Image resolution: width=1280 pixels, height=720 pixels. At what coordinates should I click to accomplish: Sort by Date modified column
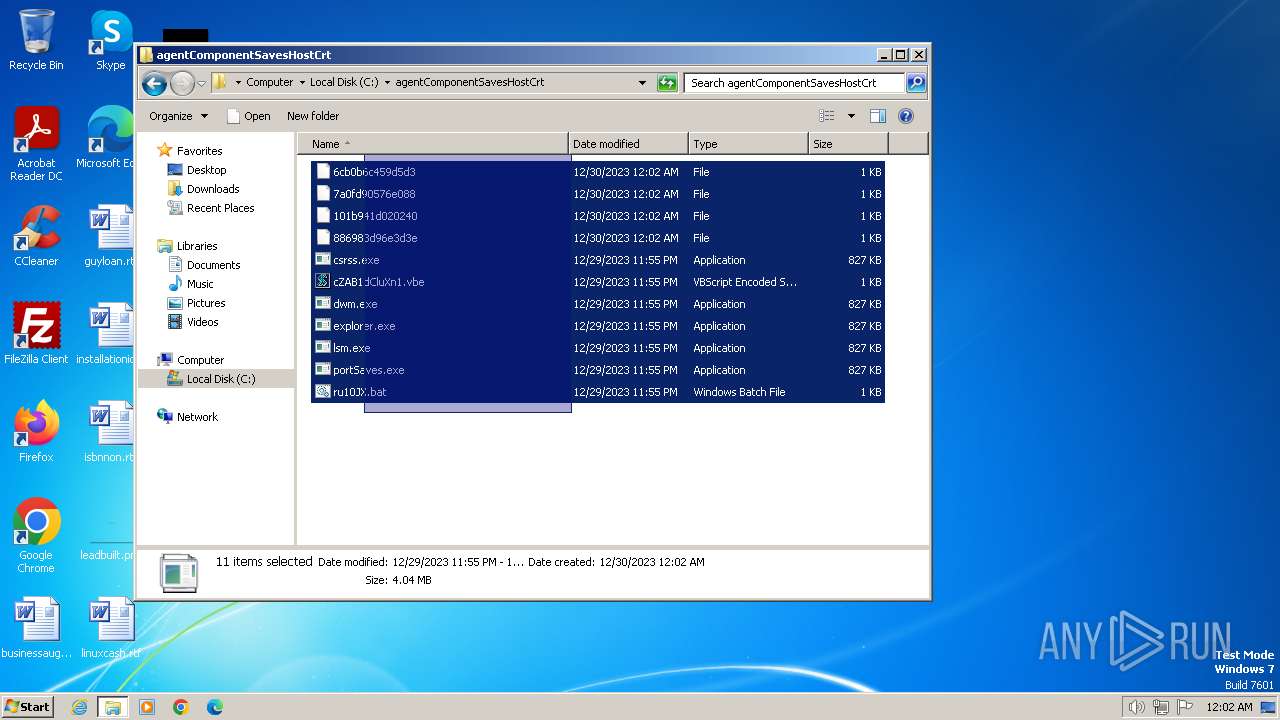628,144
